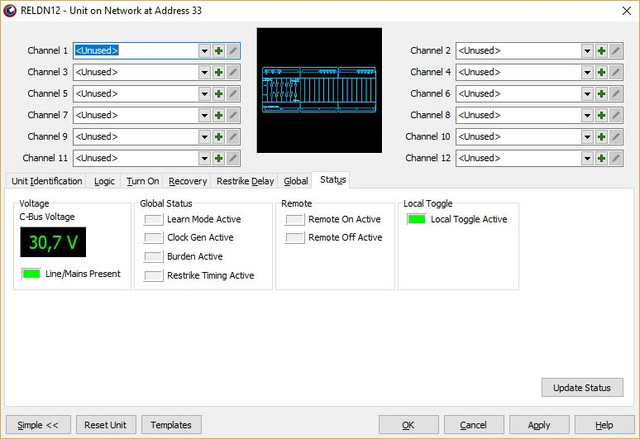Open the Channel 12 dropdown arrow
The height and width of the screenshot is (439, 640).
coord(587,158)
